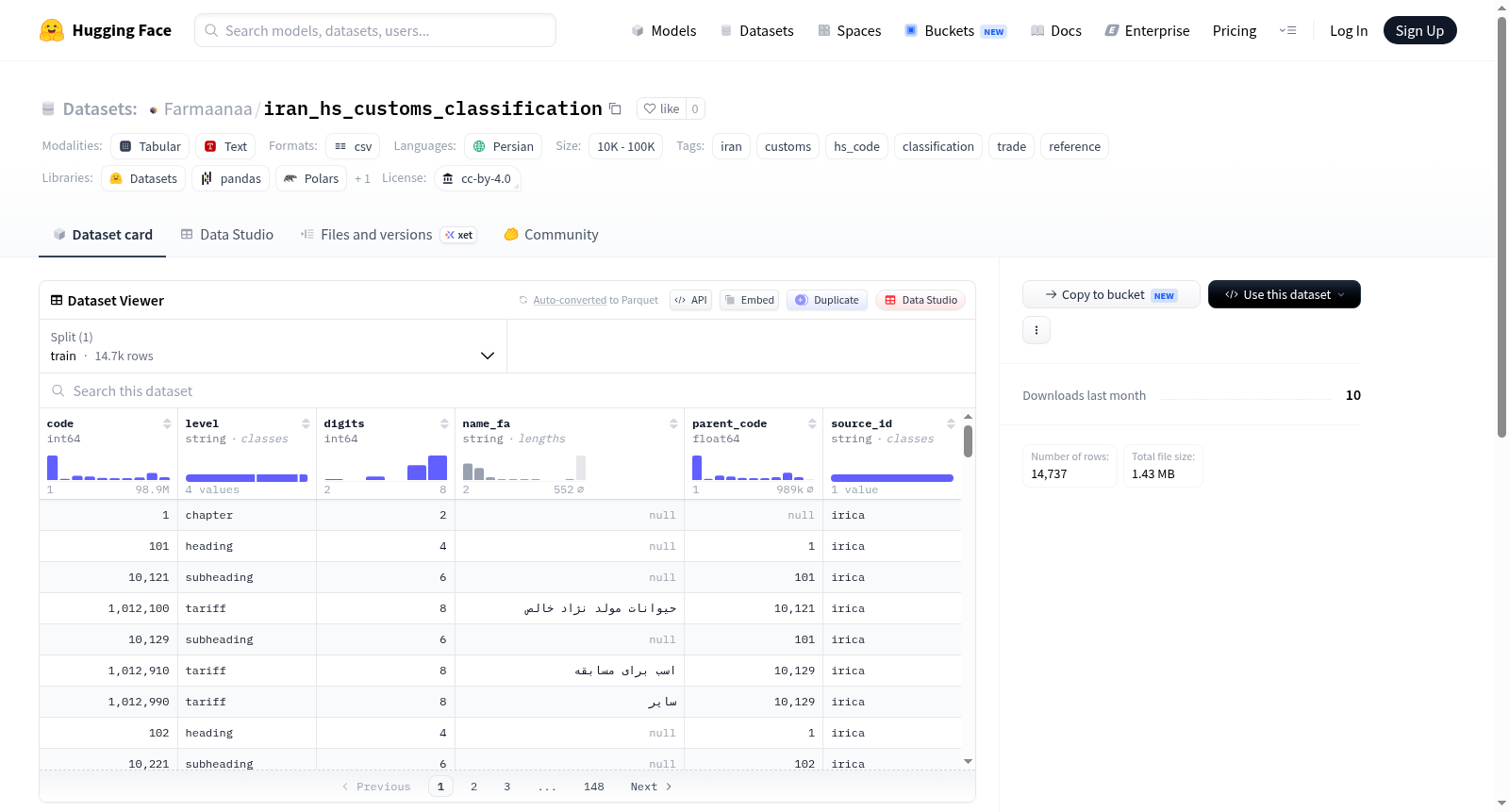The image size is (1509, 812).
Task: Sort by the level column
Action: 306,423
